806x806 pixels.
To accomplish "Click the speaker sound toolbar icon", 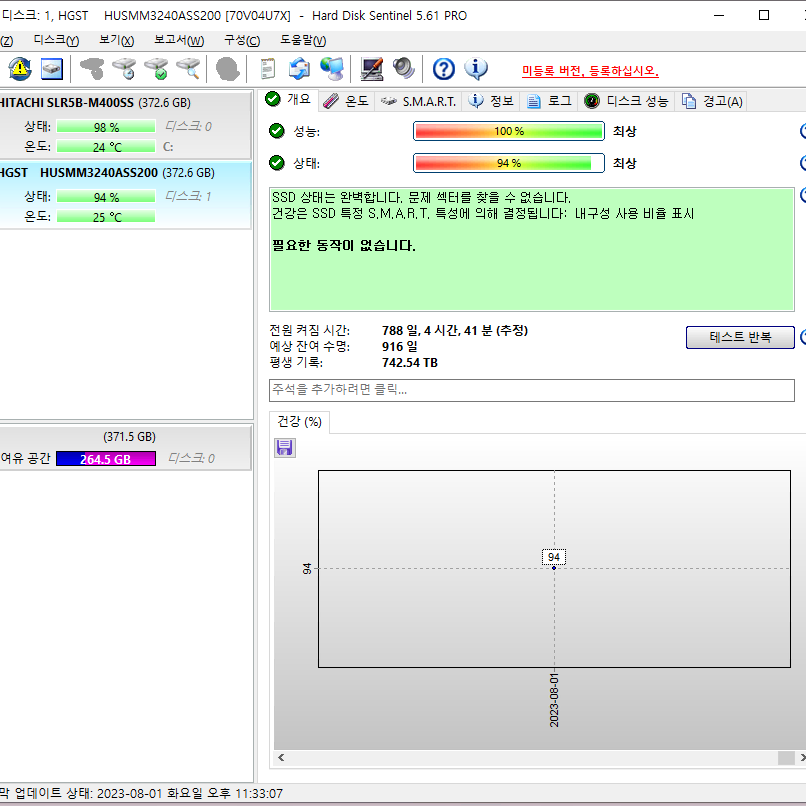I will 404,69.
